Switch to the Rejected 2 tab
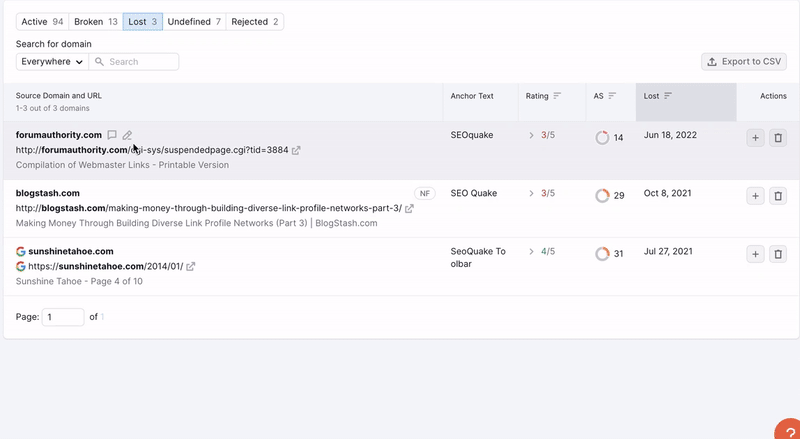This screenshot has height=439, width=800. (x=255, y=22)
